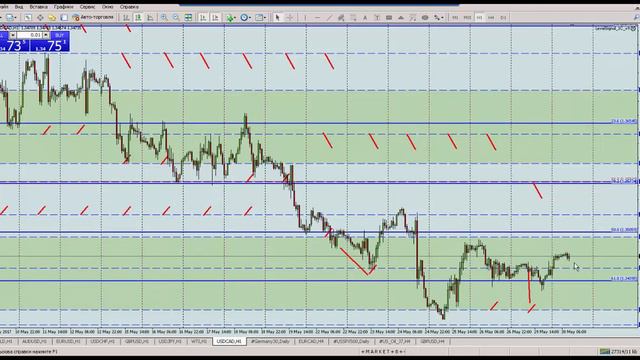
Task: Click the 23.6 Fibonacci level label
Action: [x=624, y=121]
